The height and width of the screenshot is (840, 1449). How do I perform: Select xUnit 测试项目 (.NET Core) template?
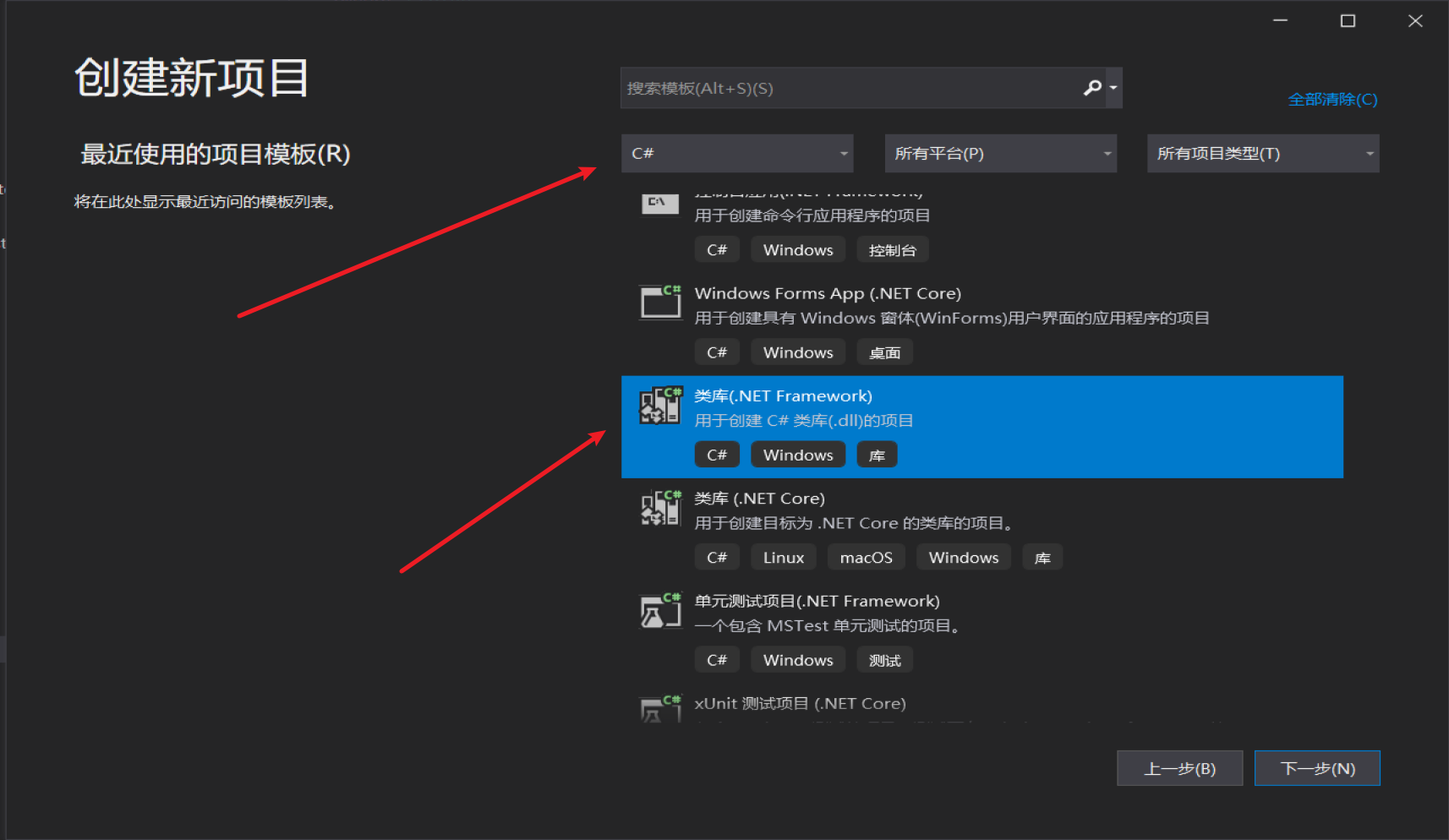(800, 703)
